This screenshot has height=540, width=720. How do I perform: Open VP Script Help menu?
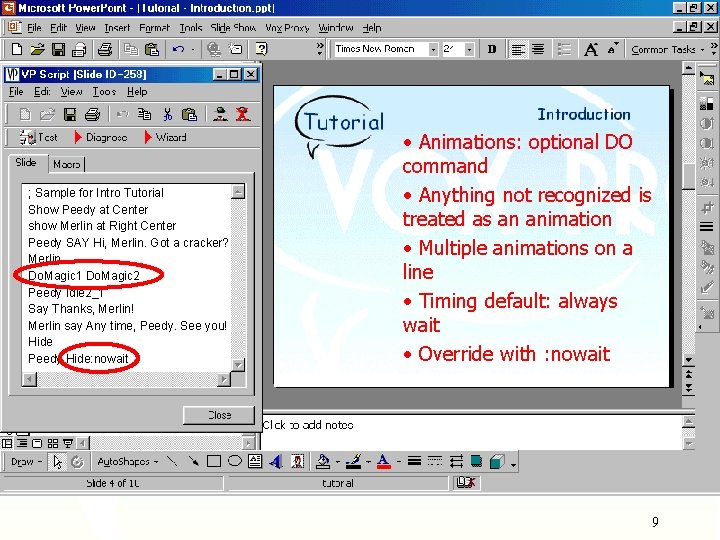point(137,92)
